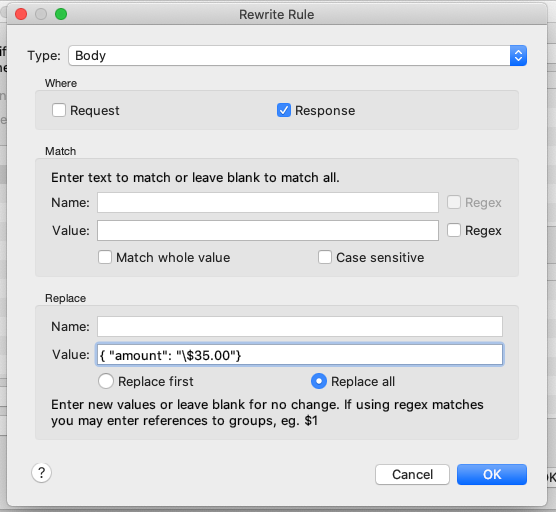
Task: Click the Match Value input field
Action: coord(268,230)
